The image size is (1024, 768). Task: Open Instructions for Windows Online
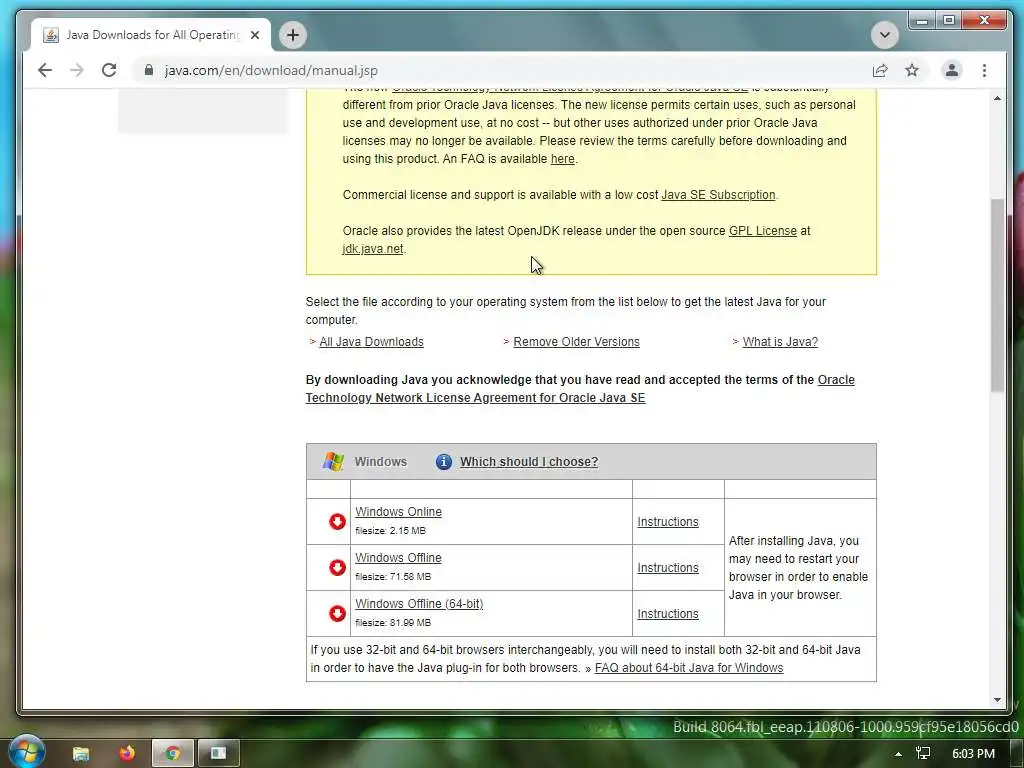(667, 522)
